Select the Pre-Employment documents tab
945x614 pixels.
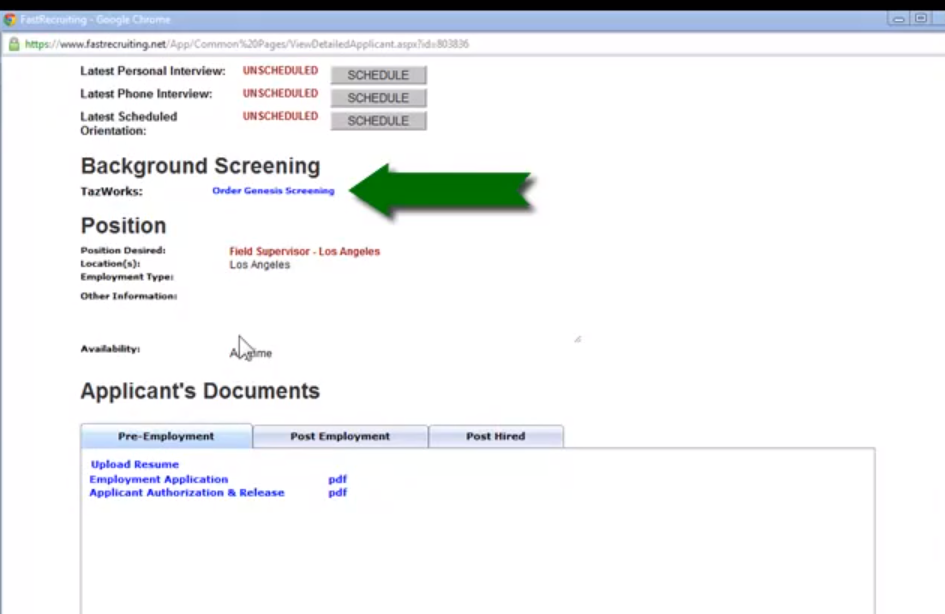click(x=166, y=436)
